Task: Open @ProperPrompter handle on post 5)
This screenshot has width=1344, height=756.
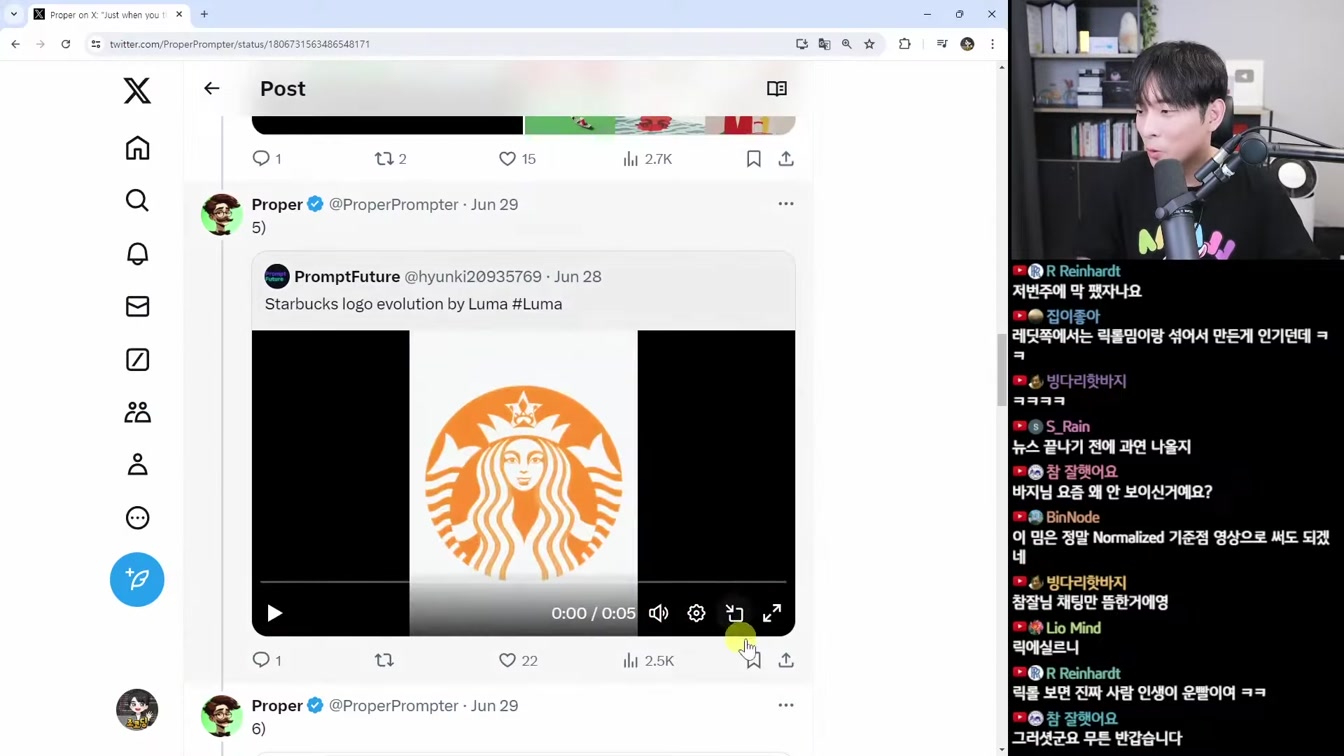Action: coord(394,204)
